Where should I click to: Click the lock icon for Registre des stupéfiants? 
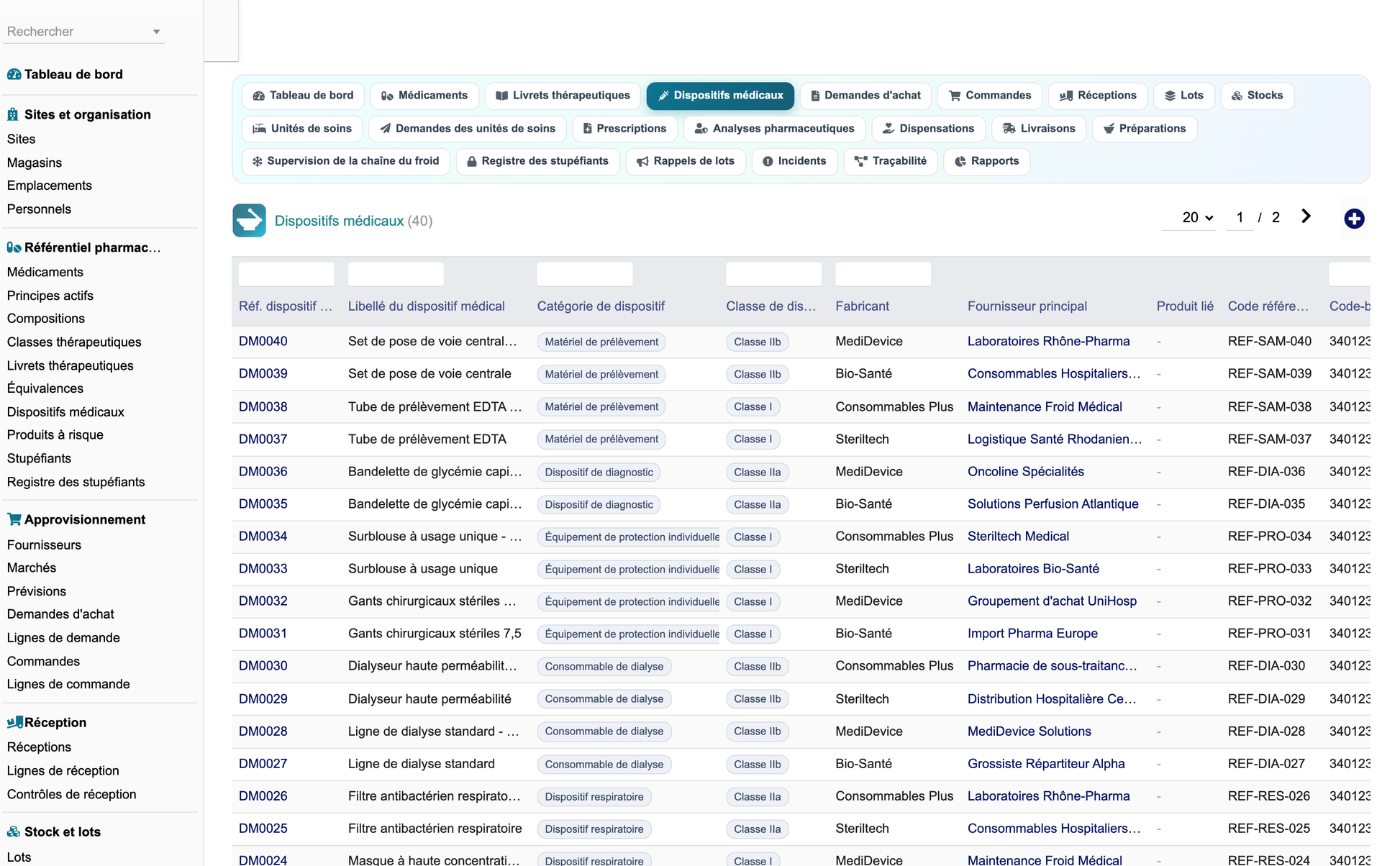click(472, 161)
